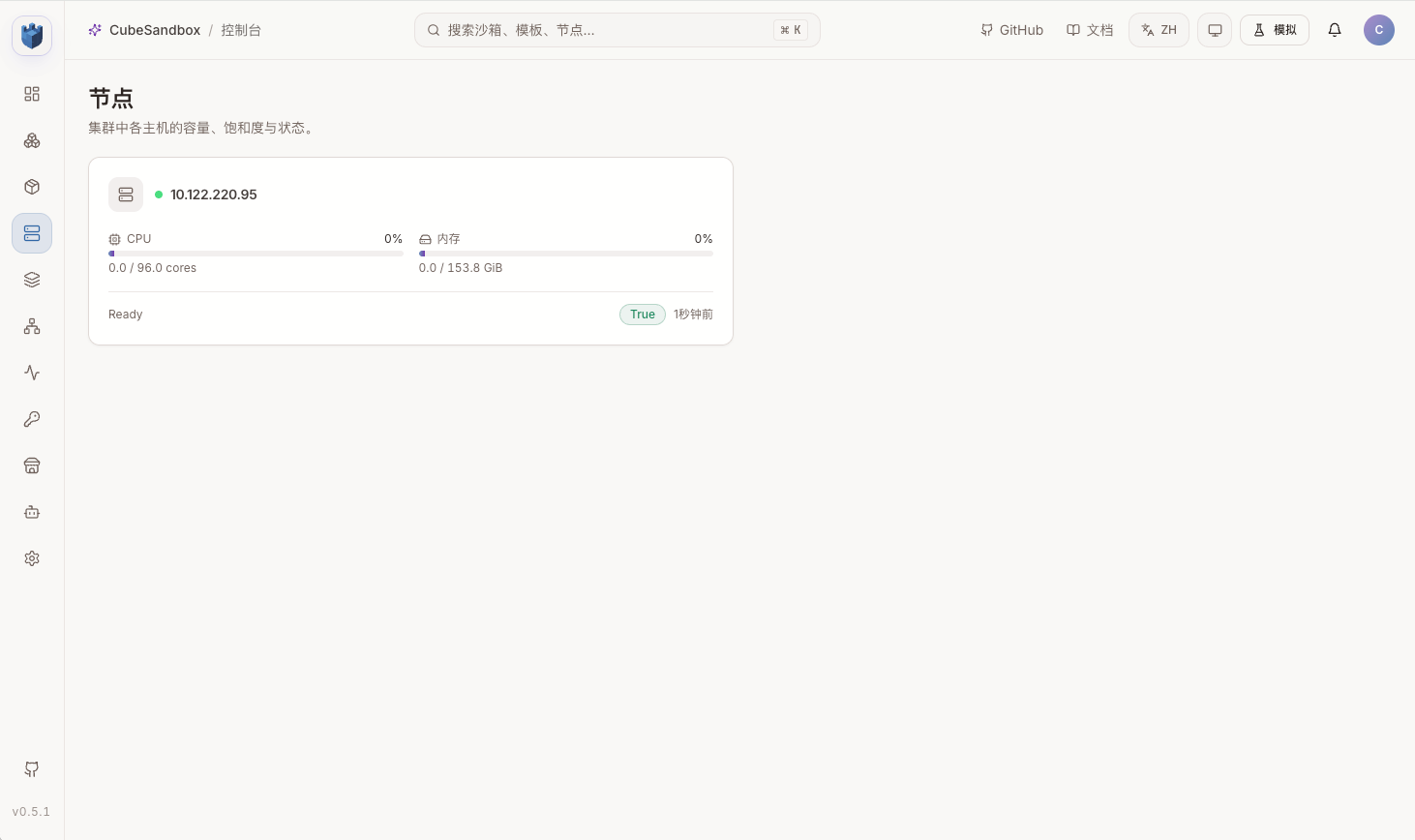Toggle the display theme monitor button

coord(1215,30)
